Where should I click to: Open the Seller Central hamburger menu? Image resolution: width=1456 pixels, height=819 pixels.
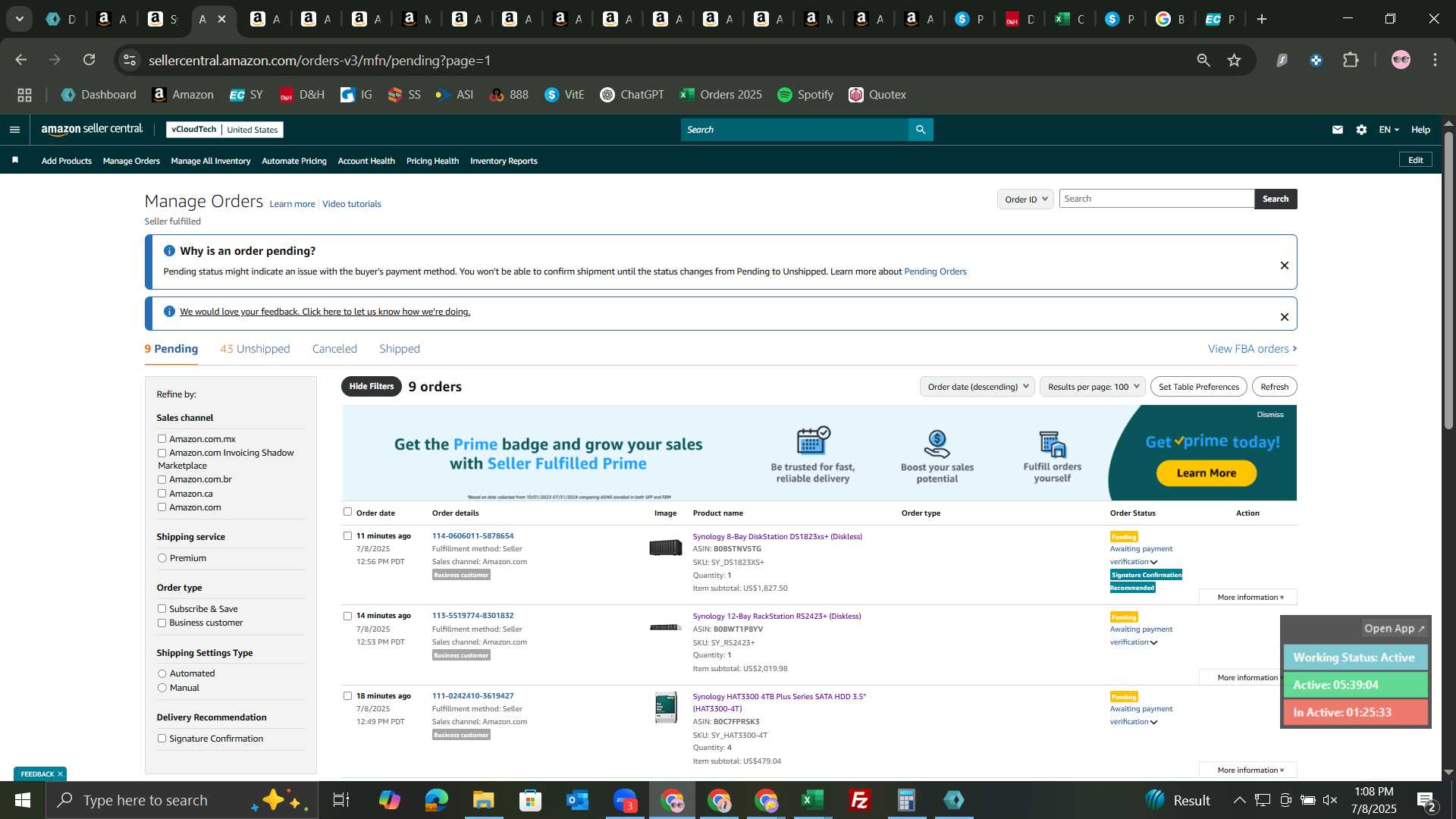click(x=14, y=130)
